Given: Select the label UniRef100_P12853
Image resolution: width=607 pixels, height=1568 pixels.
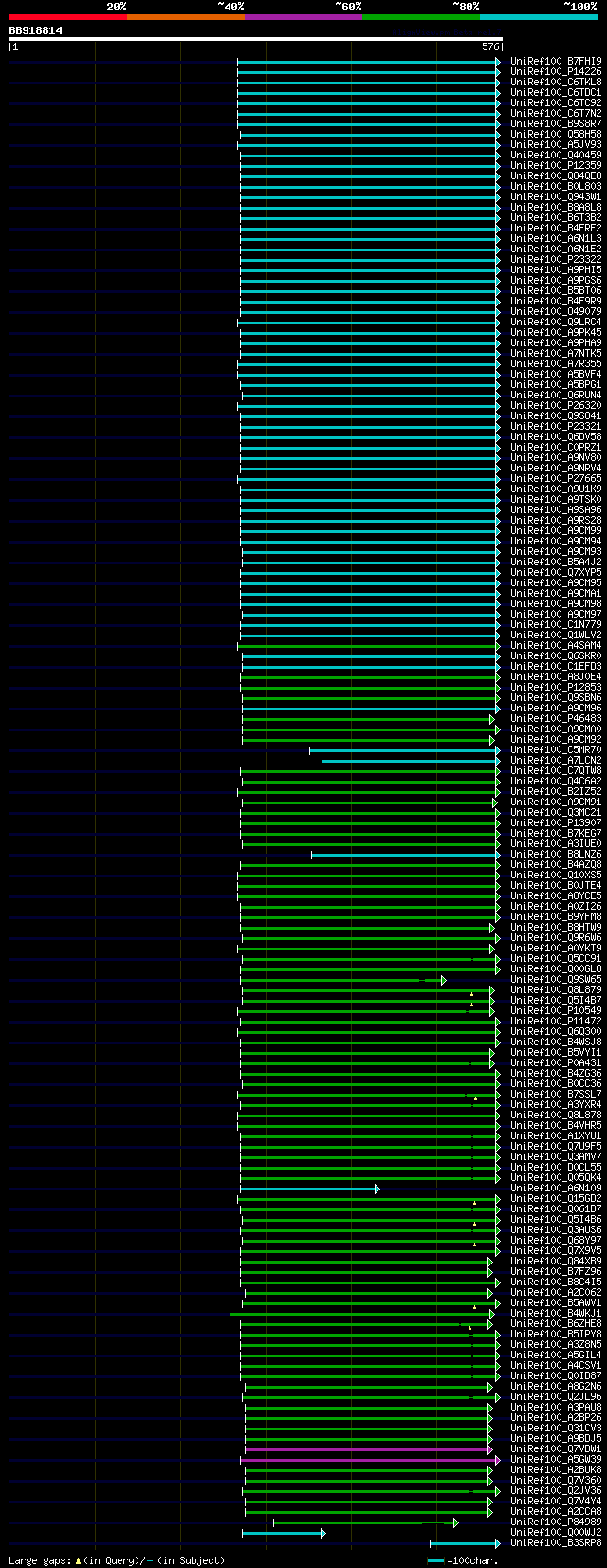Looking at the screenshot, I should 556,687.
